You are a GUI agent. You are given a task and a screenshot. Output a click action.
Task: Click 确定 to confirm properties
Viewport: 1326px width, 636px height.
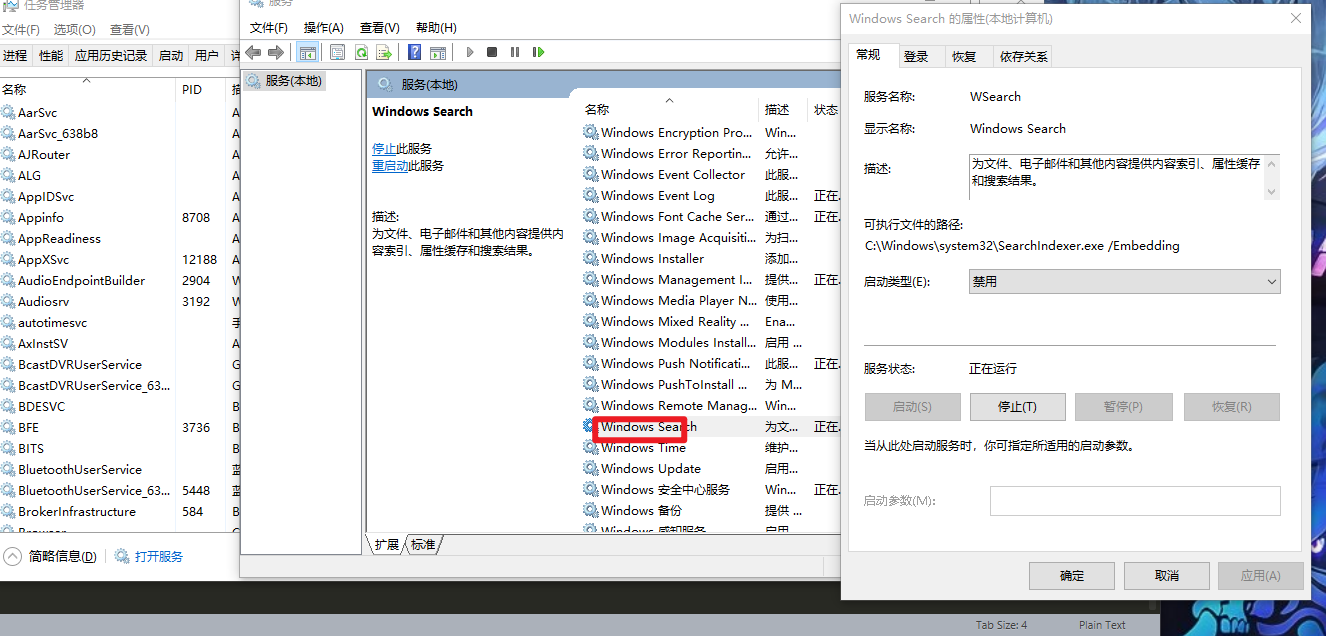point(1072,576)
